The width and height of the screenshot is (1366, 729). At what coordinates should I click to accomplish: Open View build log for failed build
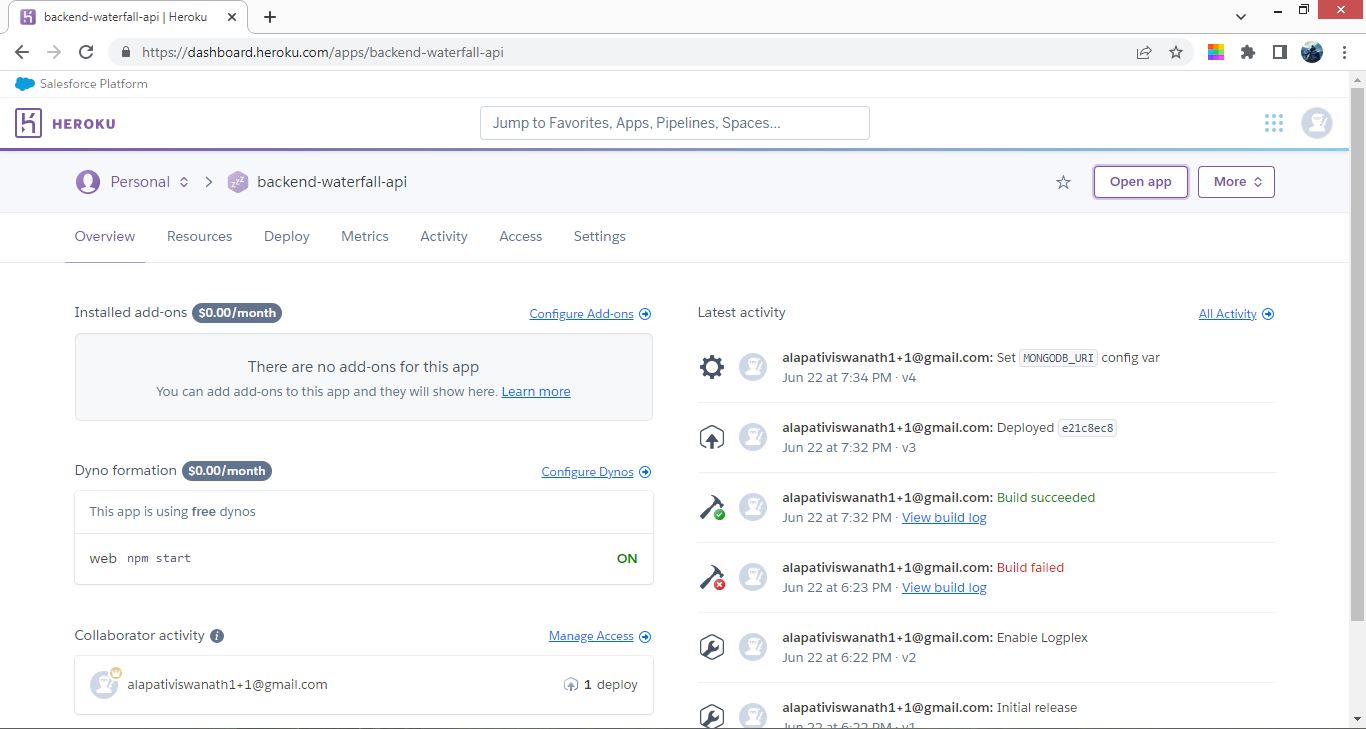[944, 587]
